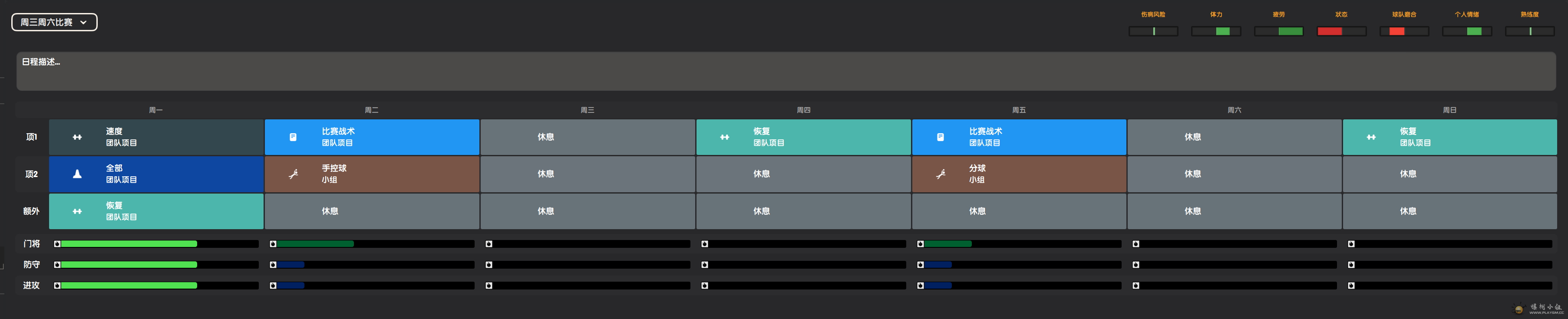
Task: Click the recovery icon in Sunday's 恢复 session
Action: click(1371, 137)
